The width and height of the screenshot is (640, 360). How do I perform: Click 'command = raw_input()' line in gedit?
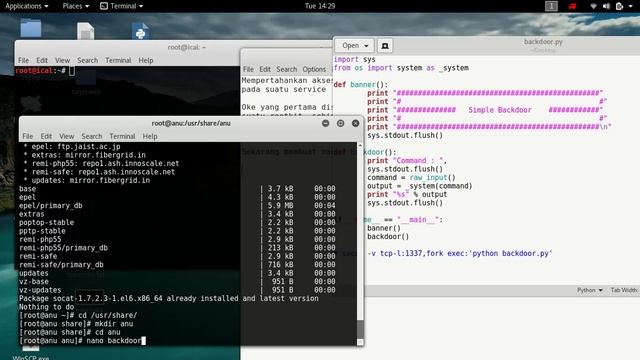[411, 178]
